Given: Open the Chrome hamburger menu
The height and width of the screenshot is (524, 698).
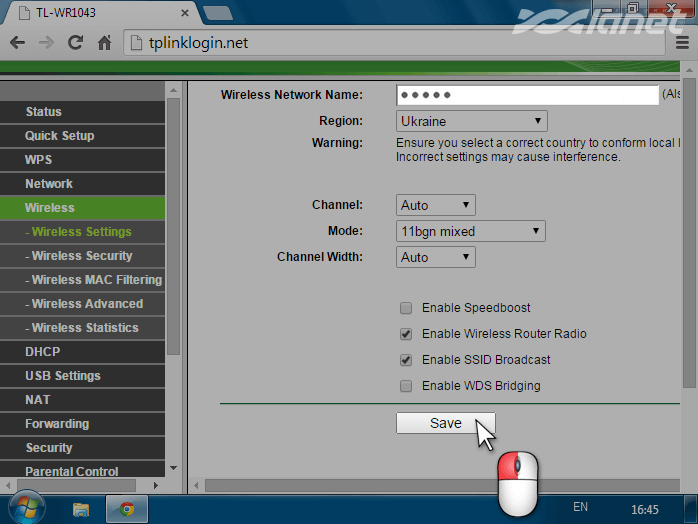Looking at the screenshot, I should pyautogui.click(x=683, y=43).
